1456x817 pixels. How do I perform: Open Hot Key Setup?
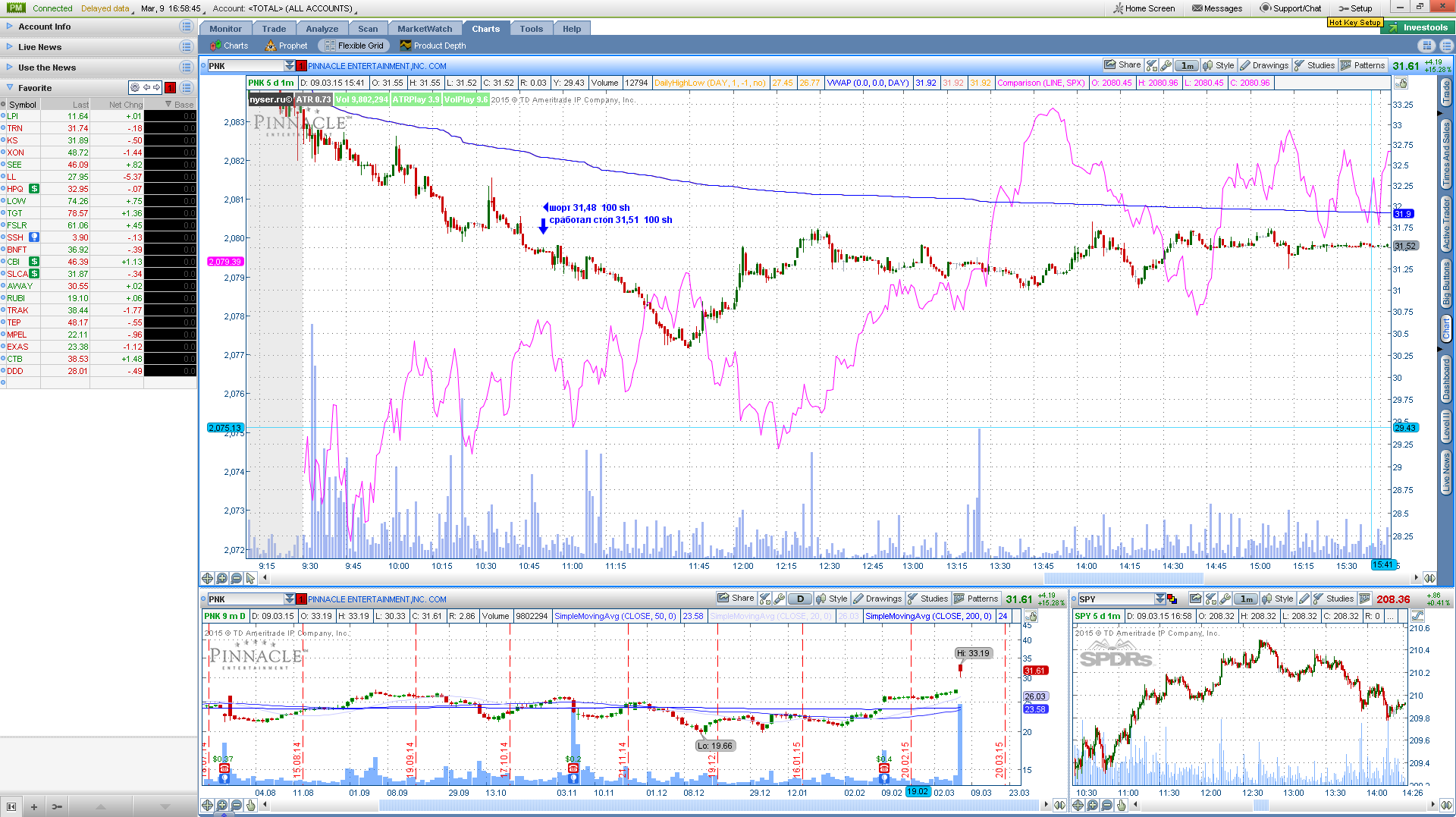[x=1354, y=22]
